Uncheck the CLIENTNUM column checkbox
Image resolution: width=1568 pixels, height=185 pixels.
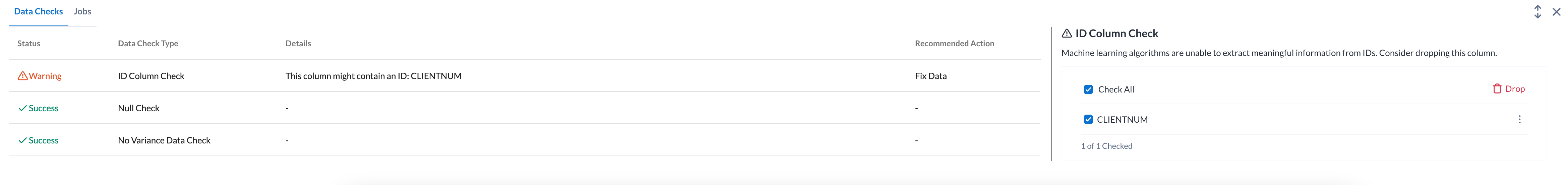(1088, 119)
